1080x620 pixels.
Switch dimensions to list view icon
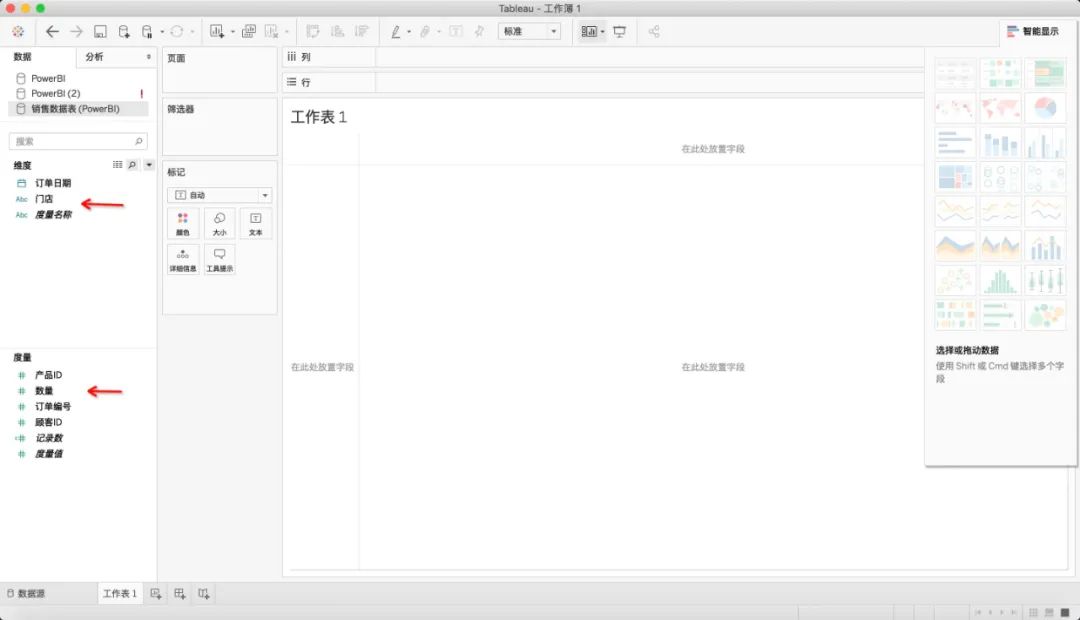coord(117,165)
